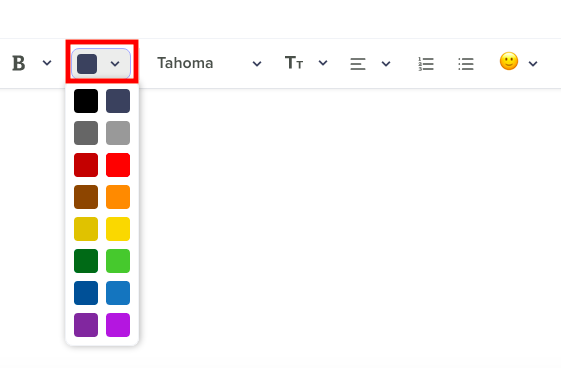Viewport: 561px width, 368px height.
Task: Click the font size Tt icon
Action: point(294,63)
